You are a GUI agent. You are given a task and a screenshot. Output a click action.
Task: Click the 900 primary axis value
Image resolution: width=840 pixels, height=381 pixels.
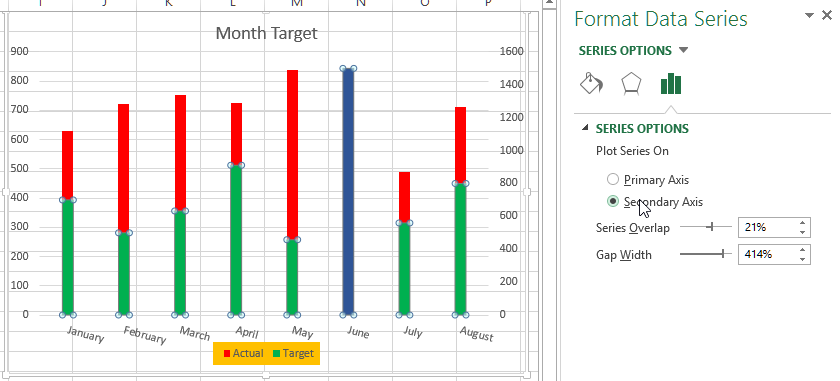pos(19,51)
